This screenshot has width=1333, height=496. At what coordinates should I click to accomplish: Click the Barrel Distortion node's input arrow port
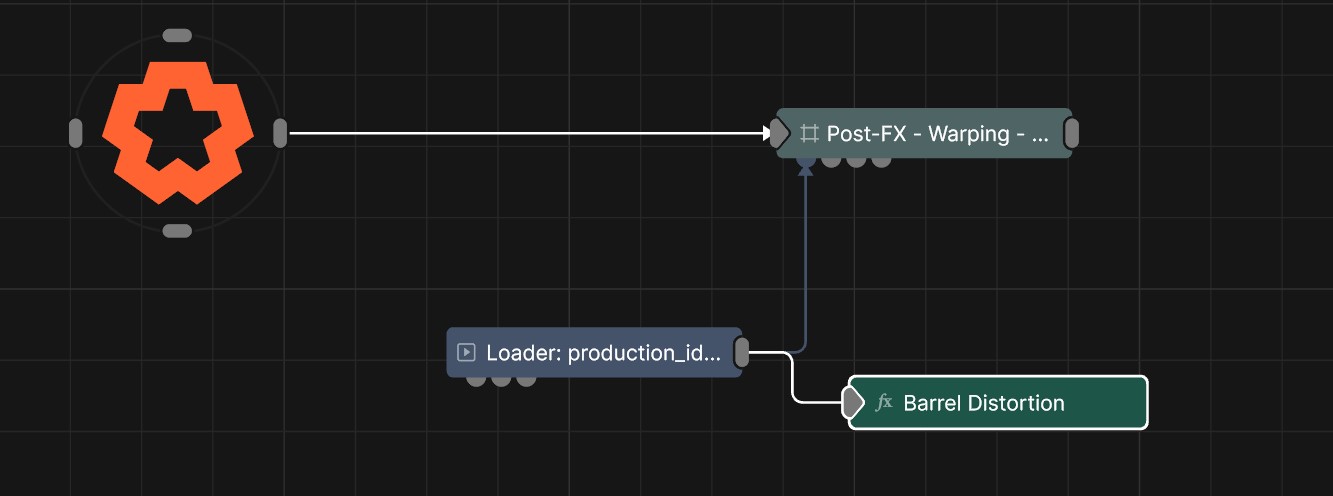tap(851, 403)
